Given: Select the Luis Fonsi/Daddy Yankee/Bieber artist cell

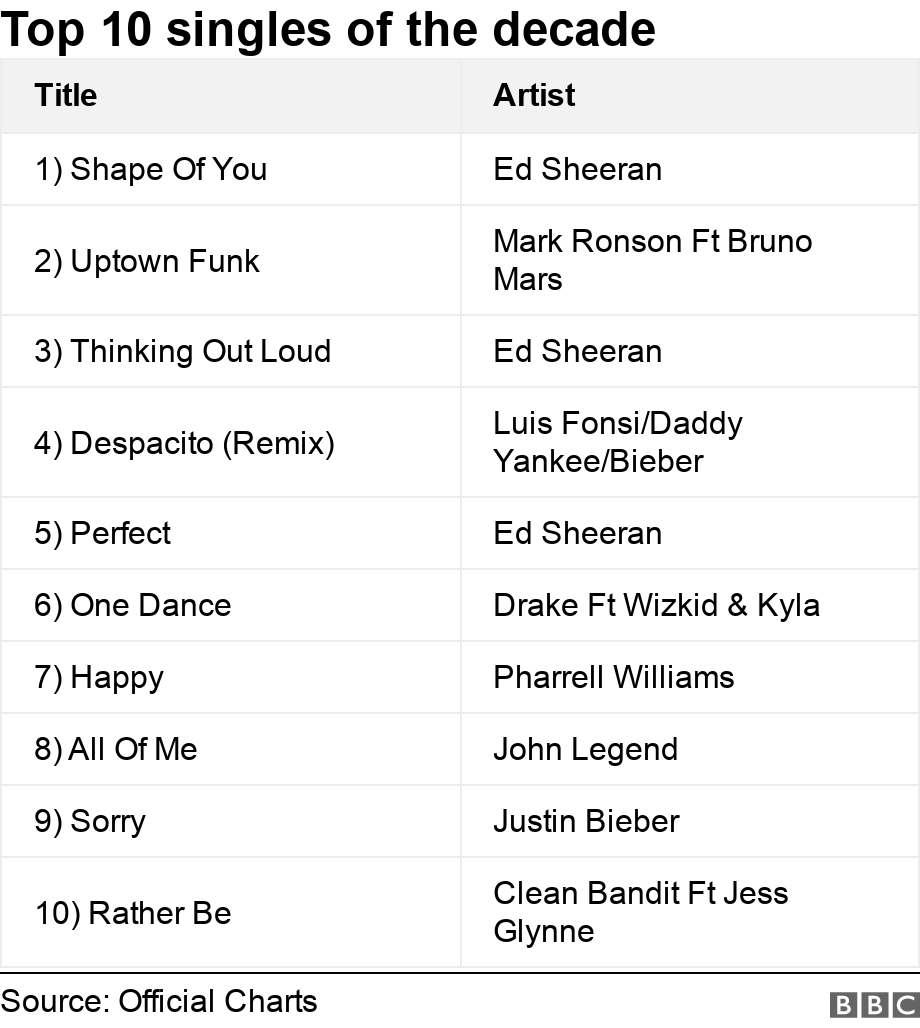Looking at the screenshot, I should pyautogui.click(x=617, y=442).
